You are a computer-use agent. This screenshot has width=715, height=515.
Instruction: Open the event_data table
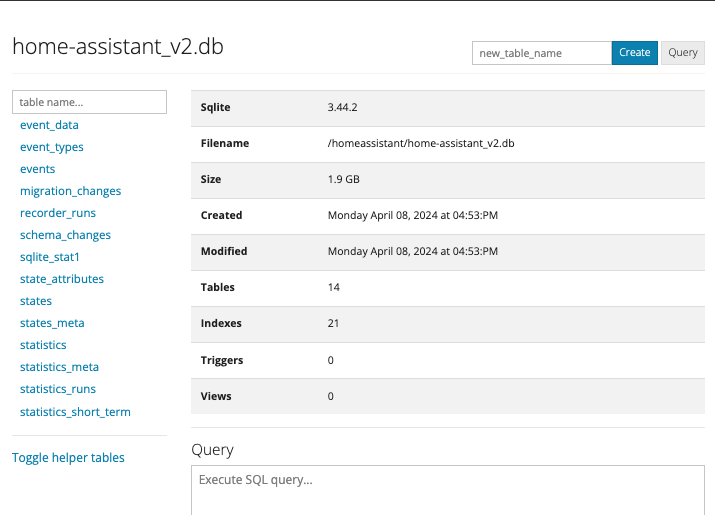coord(49,125)
